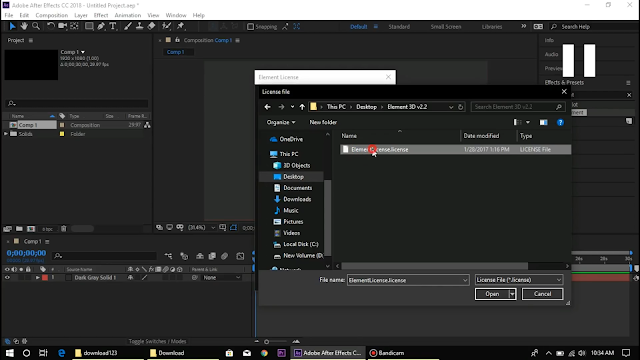Screen dimensions: 640x360
Task: Enable the Snapping checkbox
Action: pos(250,27)
